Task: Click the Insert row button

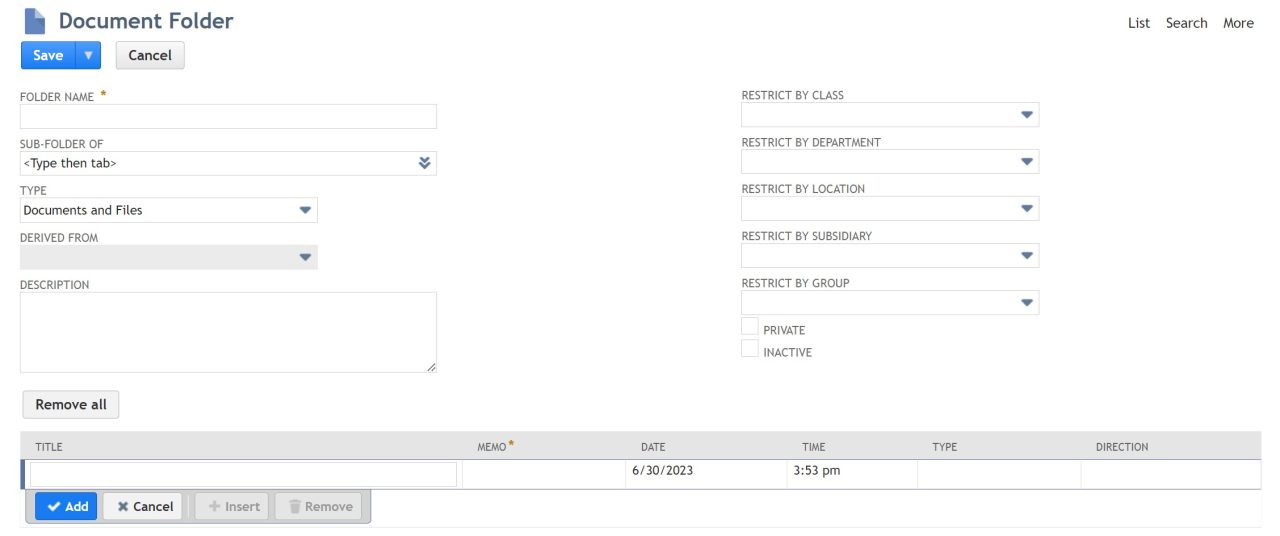Action: (232, 507)
